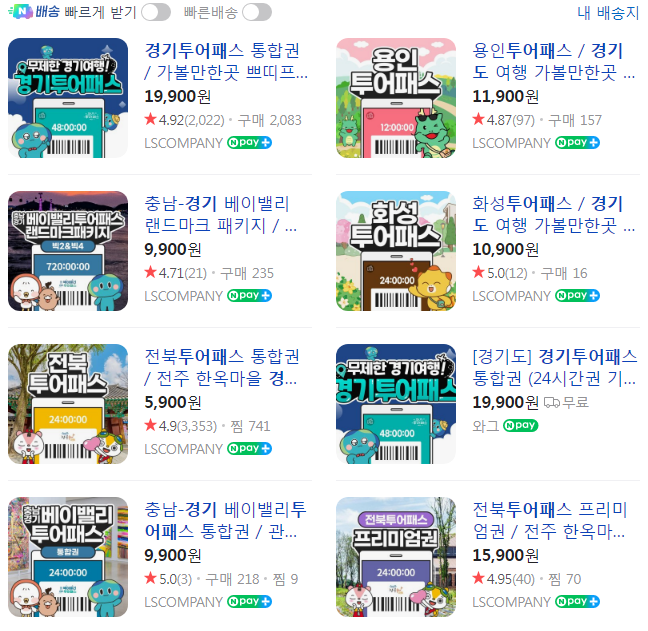This screenshot has height=631, width=648.
Task: Click Npay plus badge under 용인투어패스
Action: click(x=577, y=143)
